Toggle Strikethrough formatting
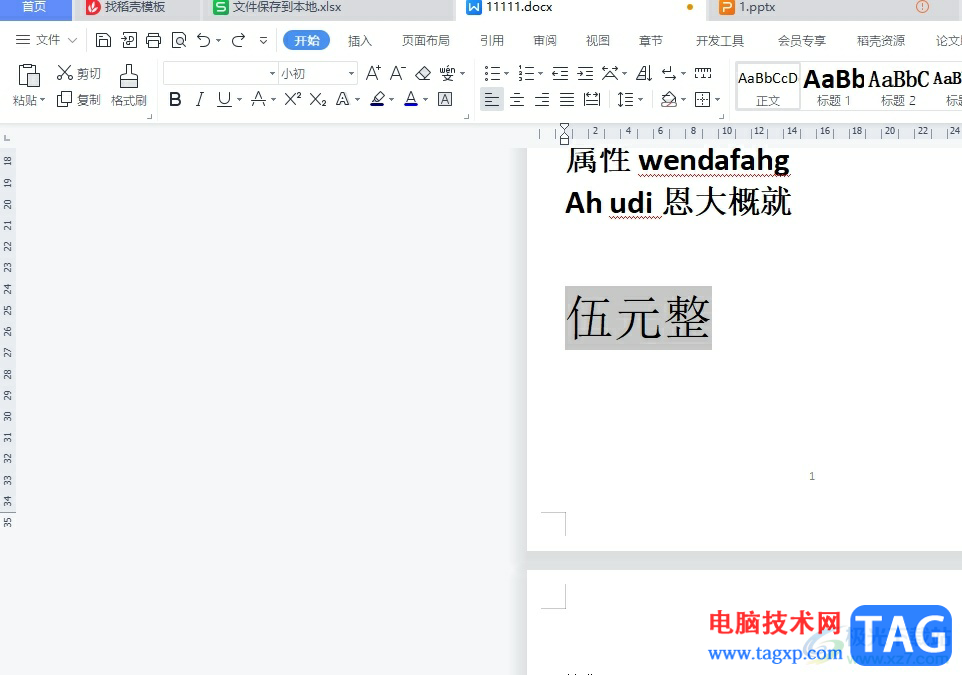 pos(258,99)
